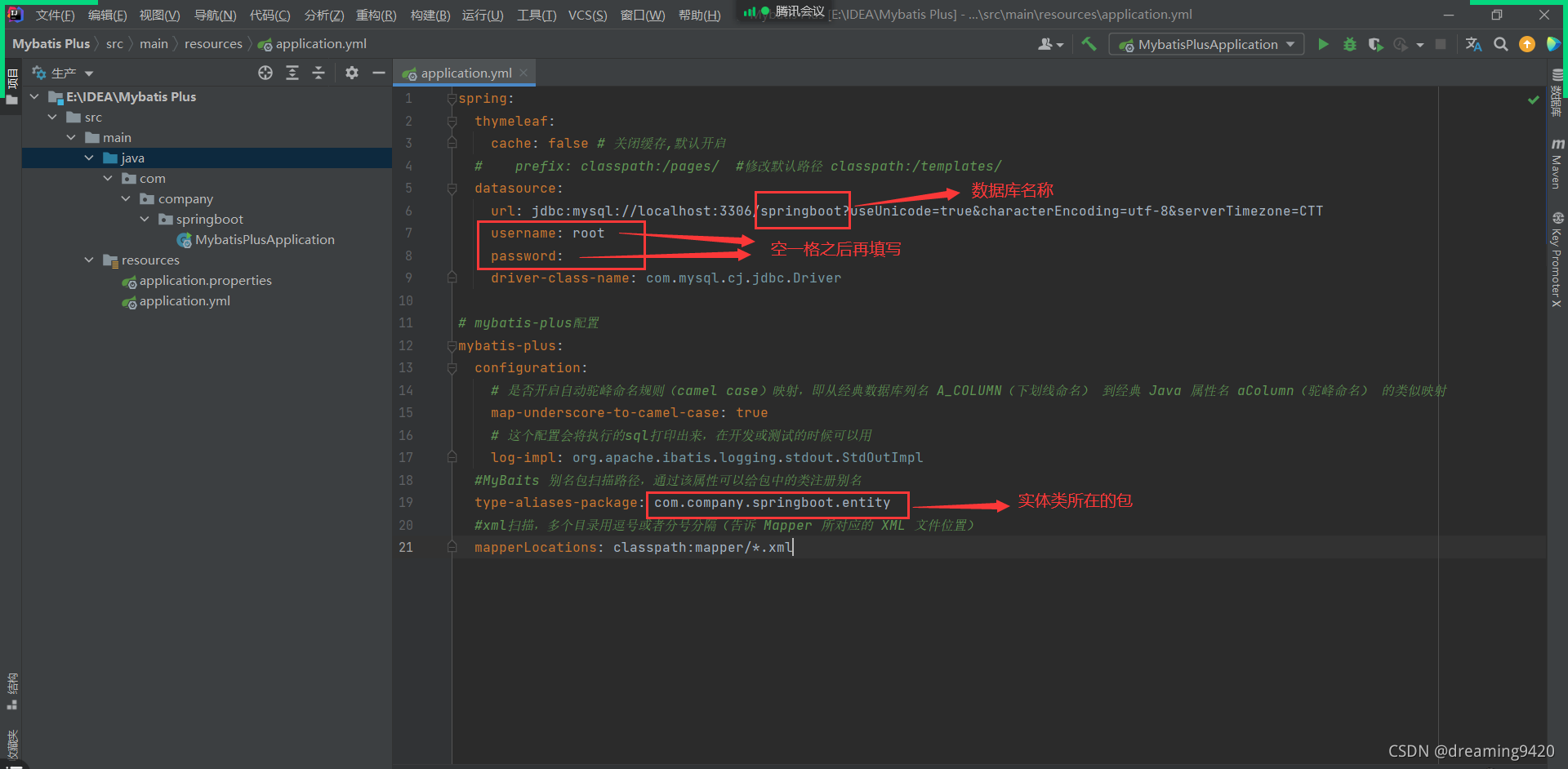Build the project using the hammer icon
Screen dimensions: 1568x769
tap(1089, 44)
